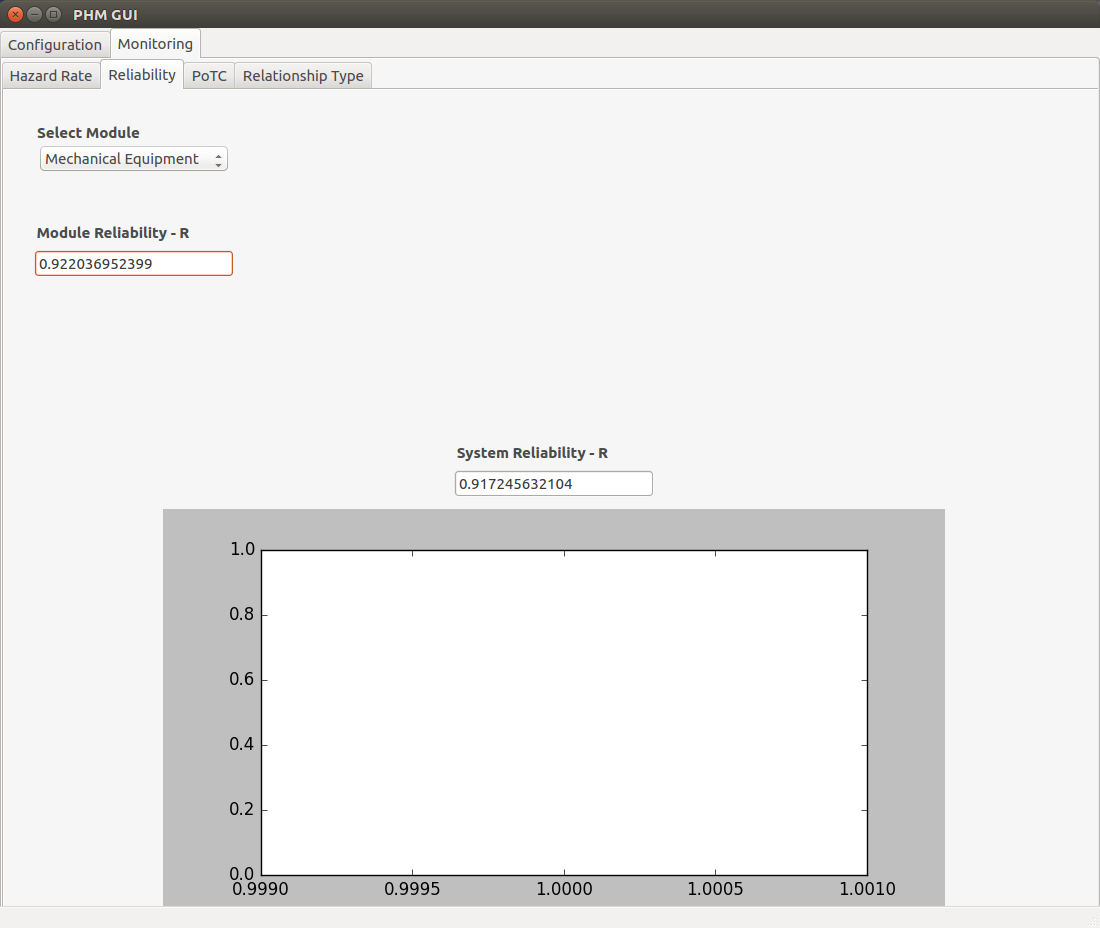Maximize the PHM GUI window

(x=53, y=14)
